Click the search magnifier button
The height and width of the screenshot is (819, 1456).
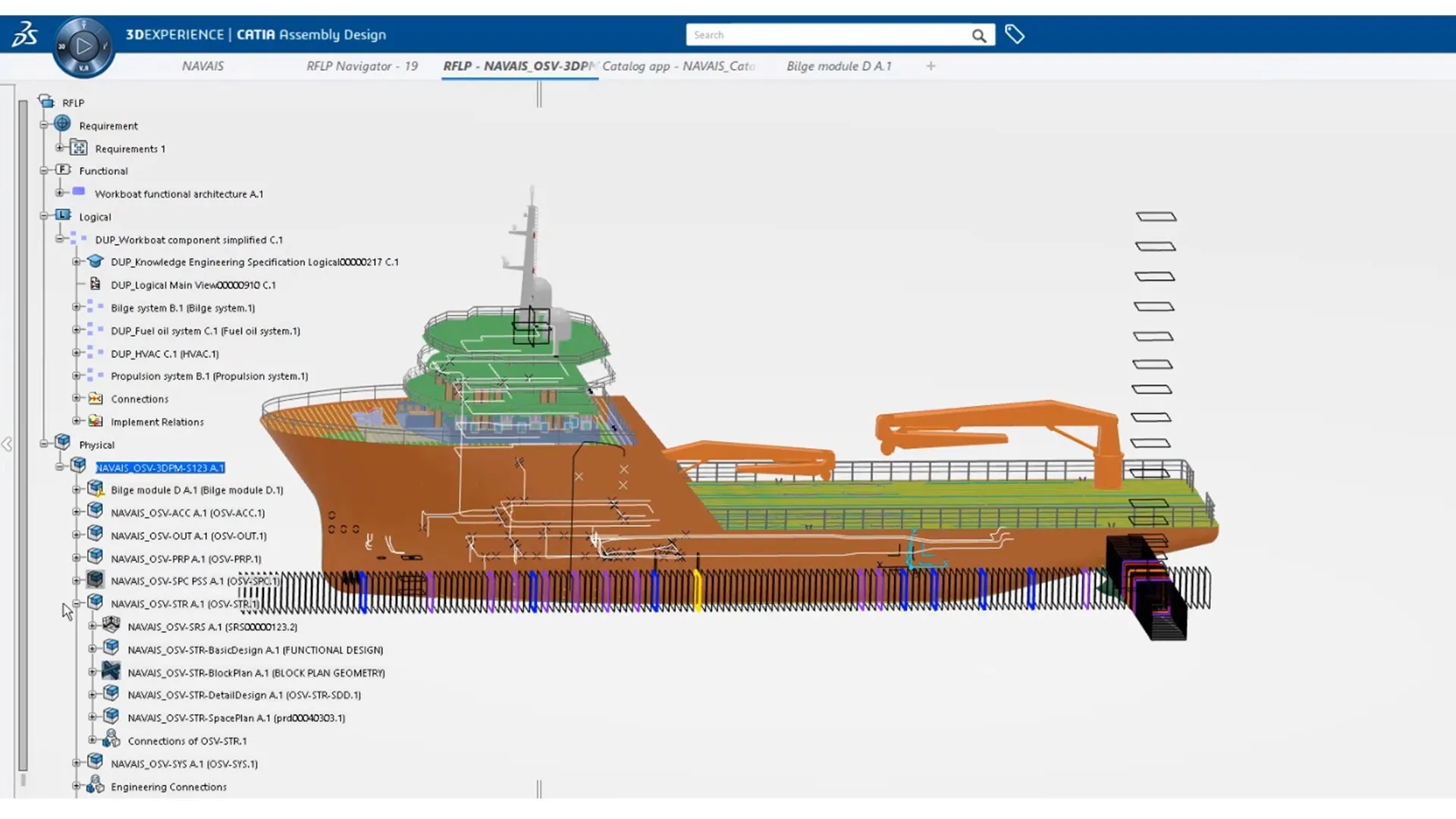[x=979, y=35]
